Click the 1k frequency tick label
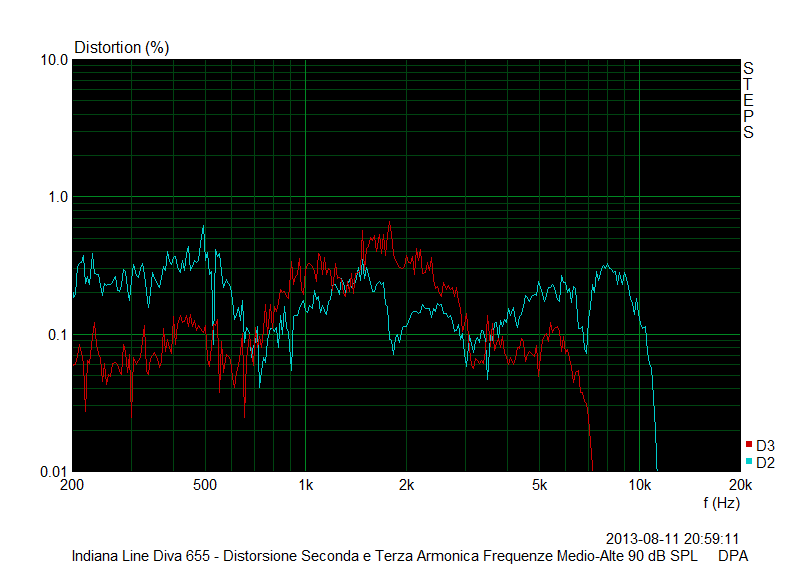800x567 pixels. point(306,485)
